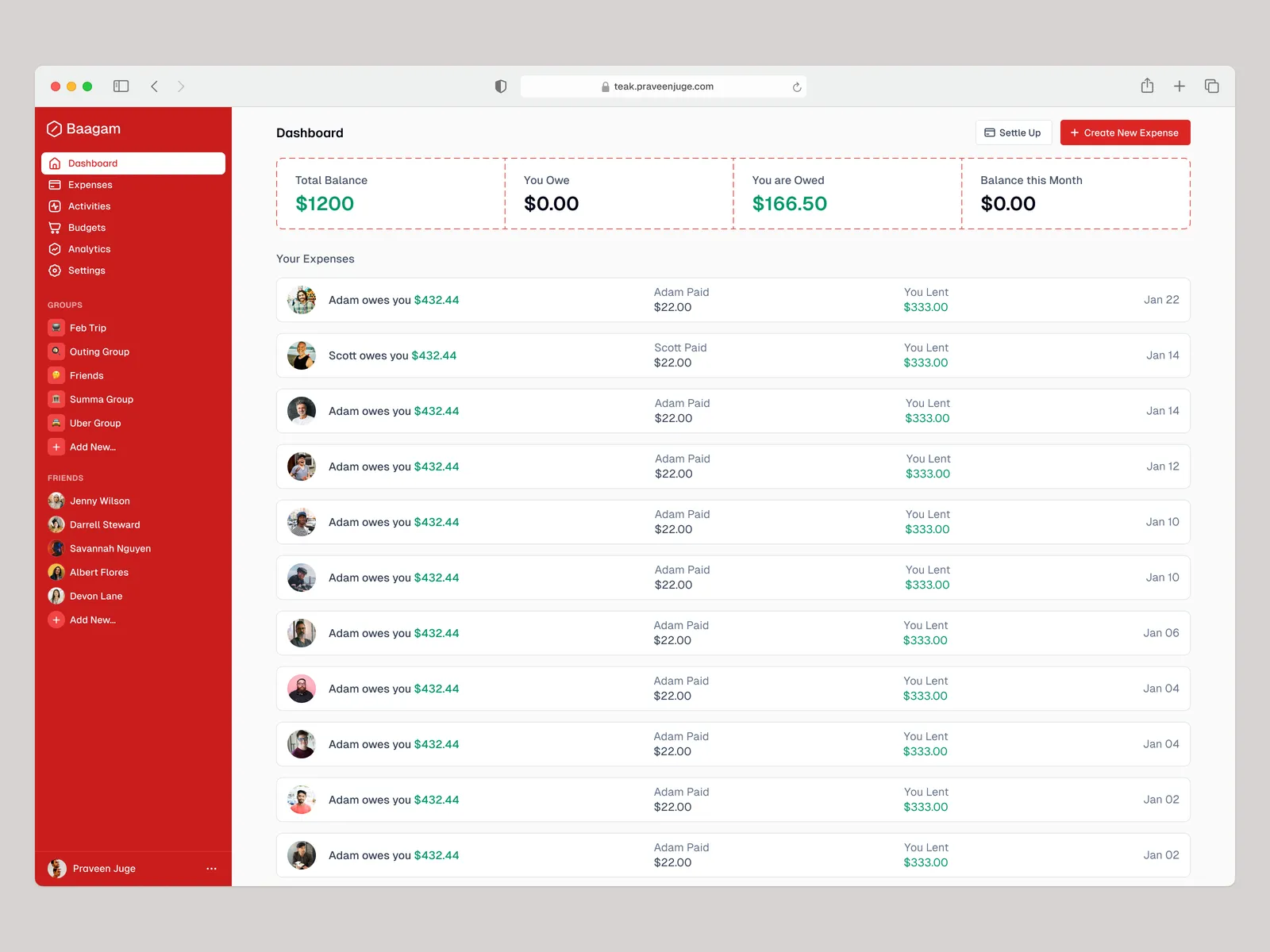The height and width of the screenshot is (952, 1270).
Task: Reload the page using refresh icon
Action: coord(796,87)
